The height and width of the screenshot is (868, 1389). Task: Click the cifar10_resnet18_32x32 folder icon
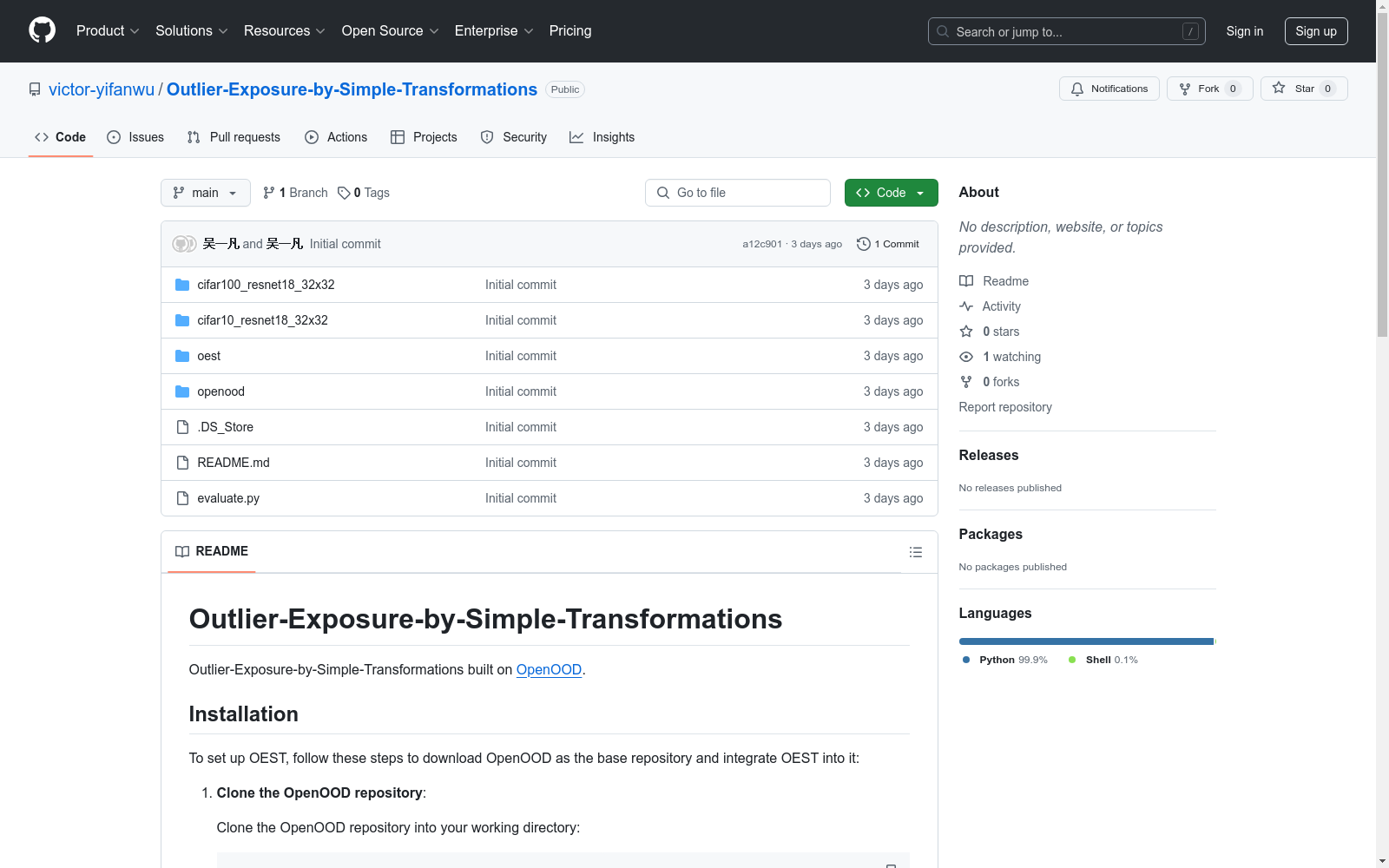(182, 320)
